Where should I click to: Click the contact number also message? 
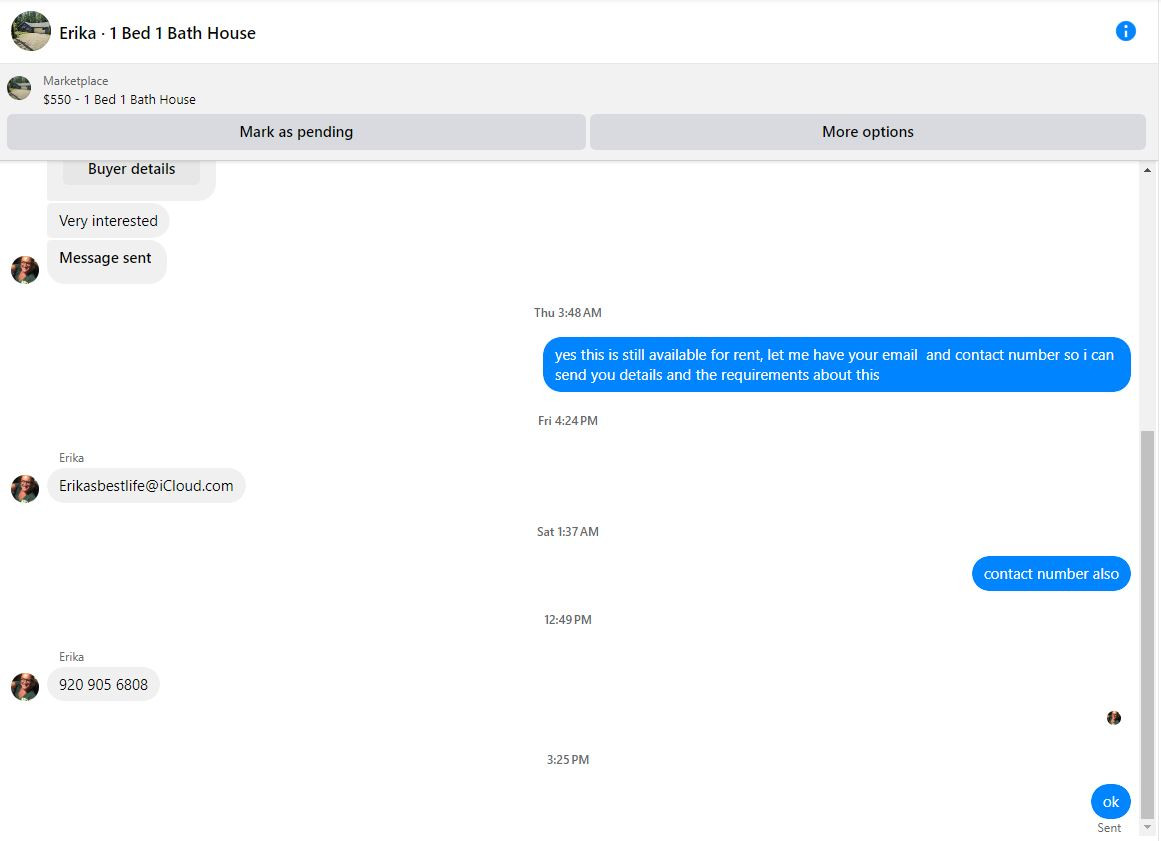pos(1051,574)
